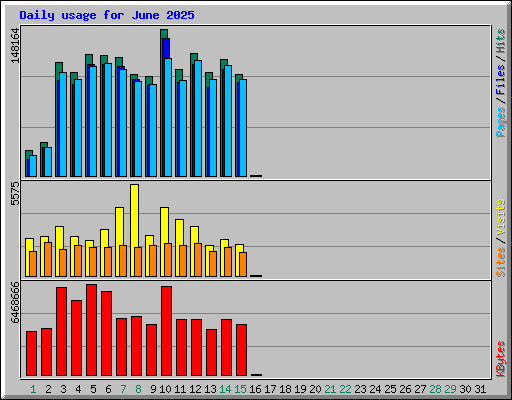
Task: Click day label 28 on the x-axis
Action: 435,389
